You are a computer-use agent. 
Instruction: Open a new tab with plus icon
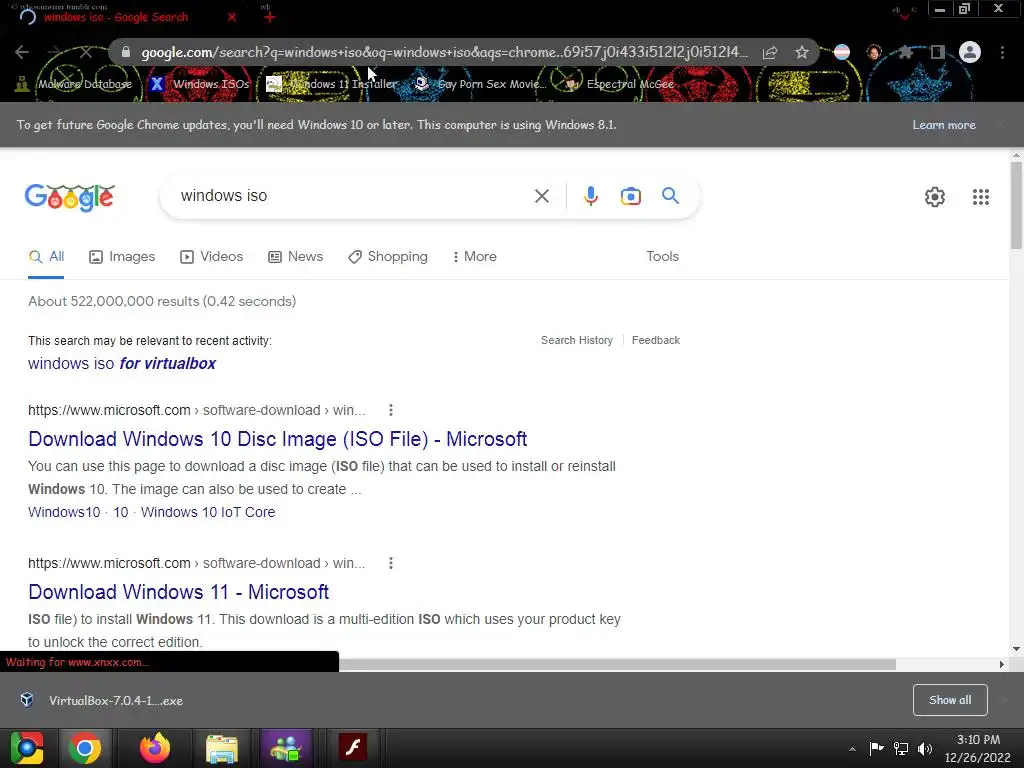click(x=270, y=17)
